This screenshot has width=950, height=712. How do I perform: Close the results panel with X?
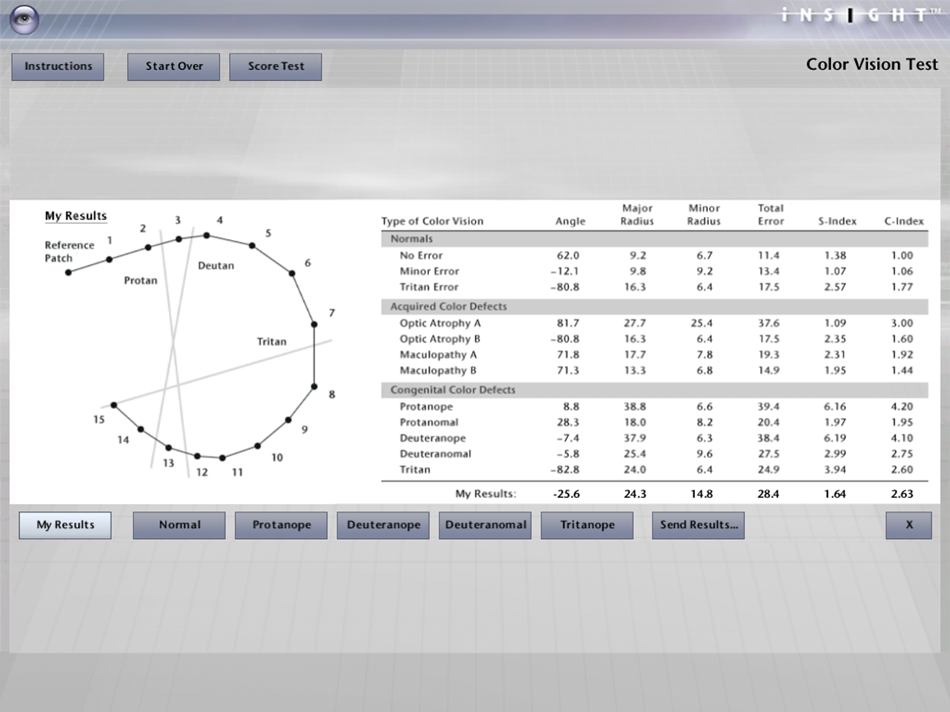pyautogui.click(x=909, y=525)
